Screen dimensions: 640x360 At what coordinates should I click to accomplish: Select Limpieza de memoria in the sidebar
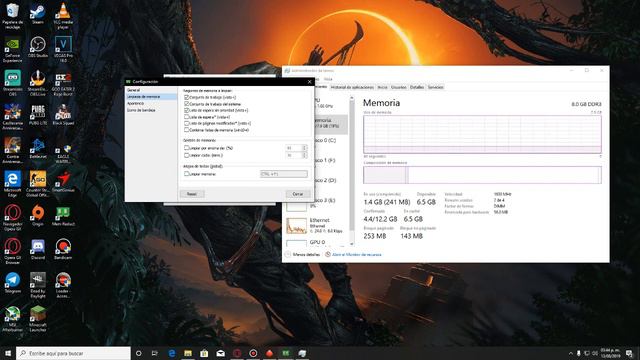tap(151, 97)
